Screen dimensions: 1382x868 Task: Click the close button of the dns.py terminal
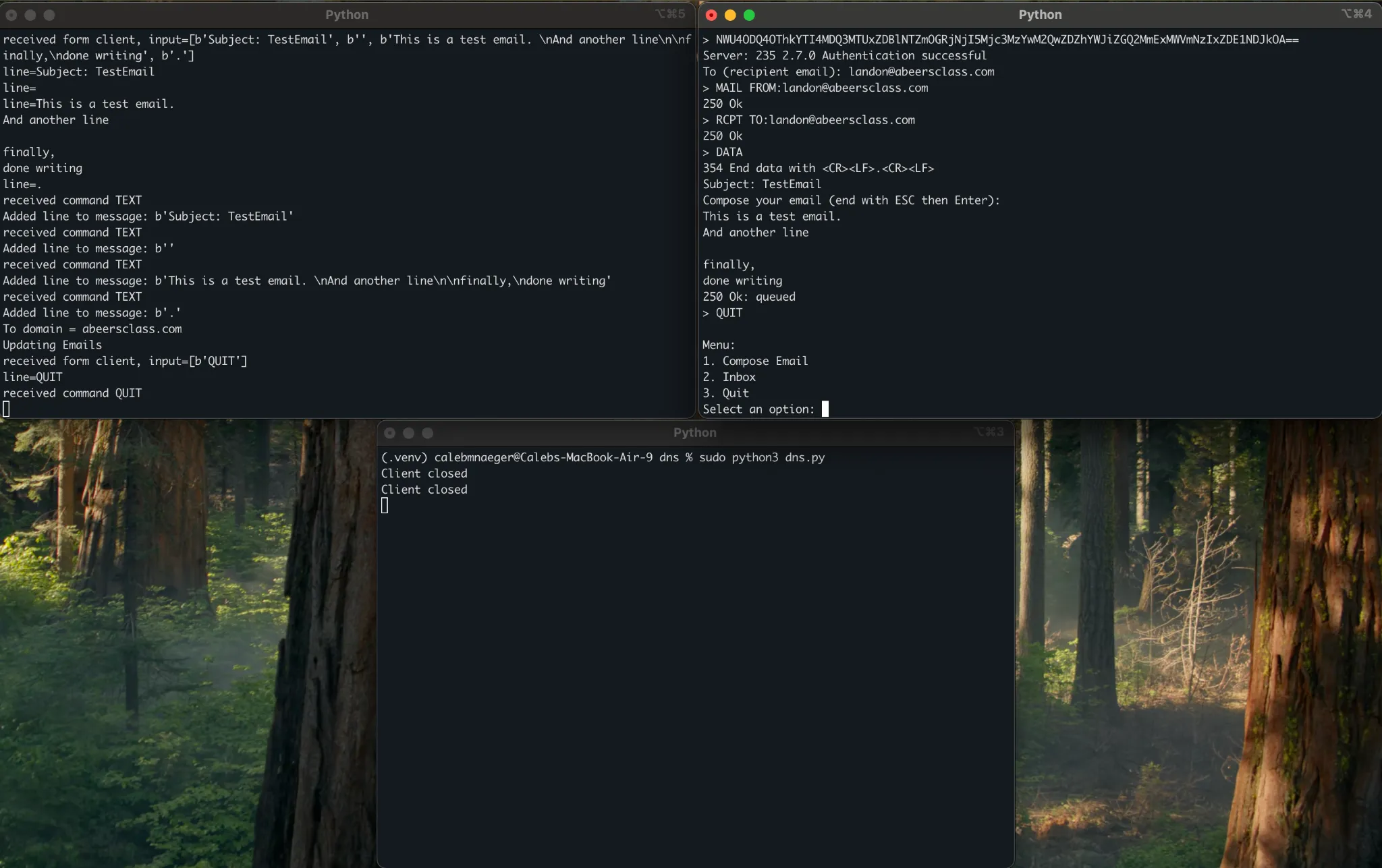point(389,433)
